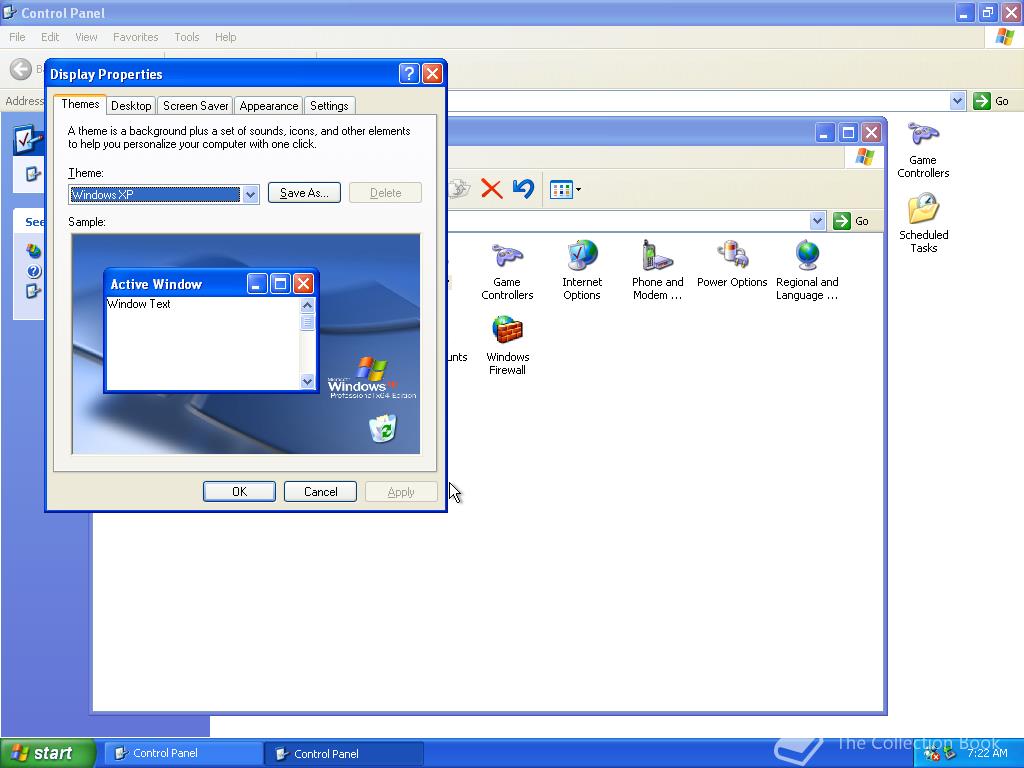Open the Help menu

click(x=225, y=37)
